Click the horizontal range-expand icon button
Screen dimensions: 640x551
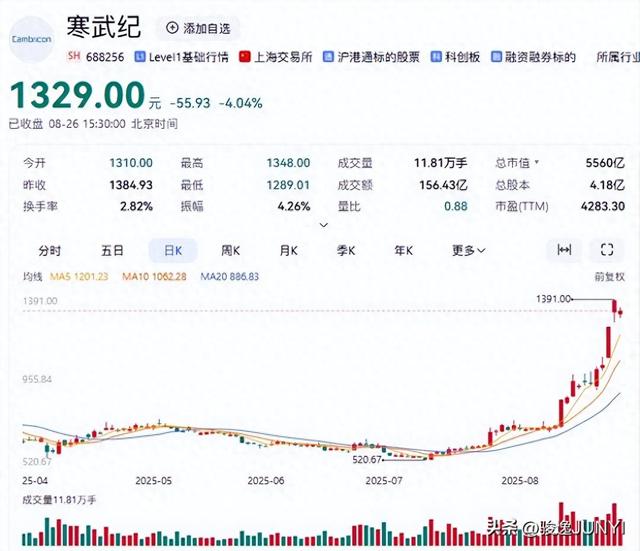(x=564, y=249)
